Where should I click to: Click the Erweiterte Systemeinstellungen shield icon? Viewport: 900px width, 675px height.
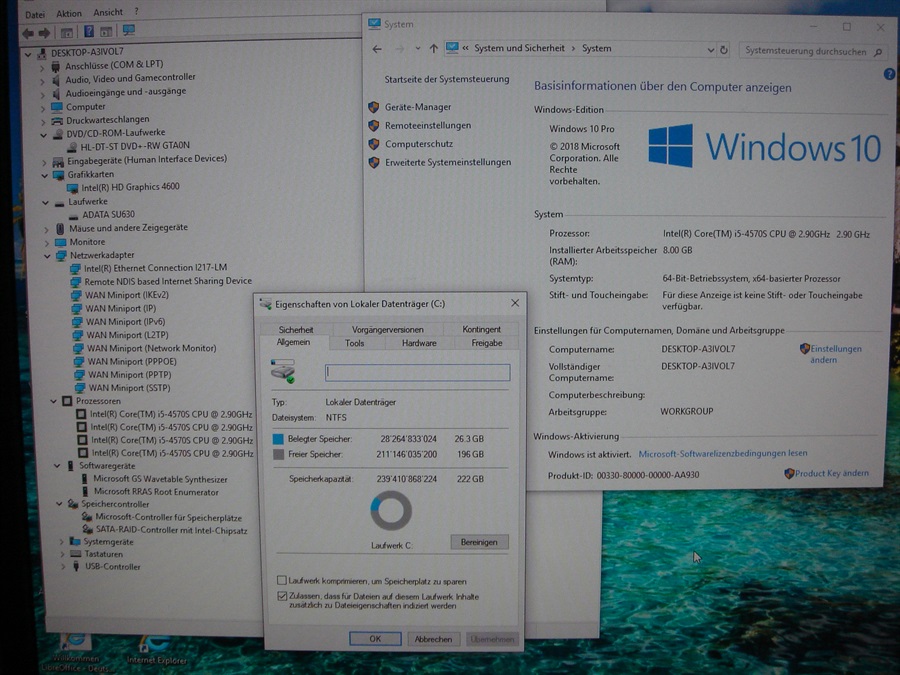tap(374, 162)
